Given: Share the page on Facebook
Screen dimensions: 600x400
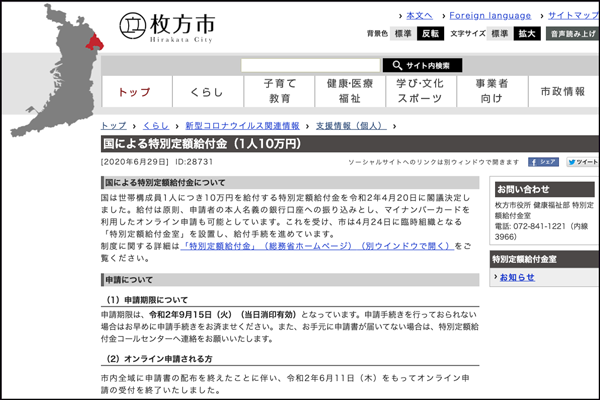Looking at the screenshot, I should pyautogui.click(x=543, y=161).
